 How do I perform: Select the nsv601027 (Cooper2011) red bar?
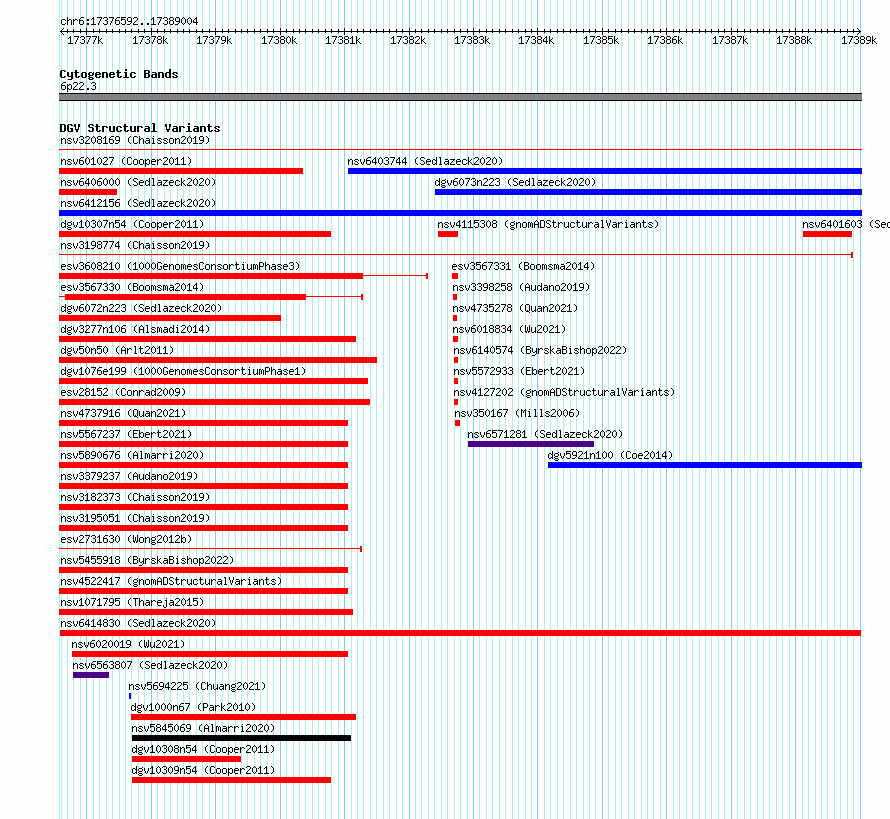click(181, 171)
